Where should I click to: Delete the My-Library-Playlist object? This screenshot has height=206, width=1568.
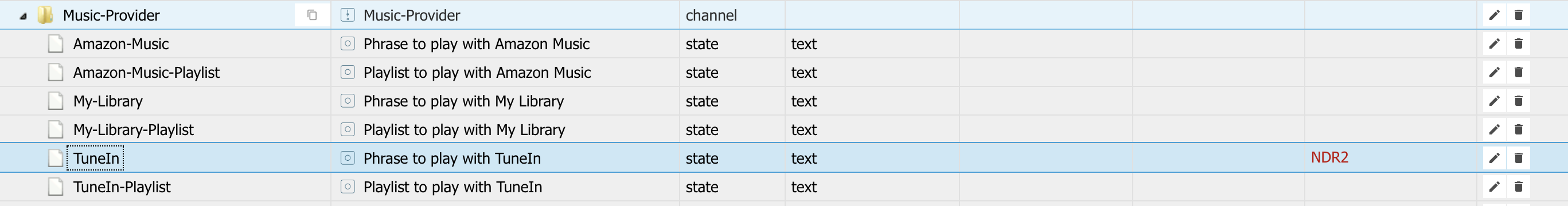[1518, 129]
